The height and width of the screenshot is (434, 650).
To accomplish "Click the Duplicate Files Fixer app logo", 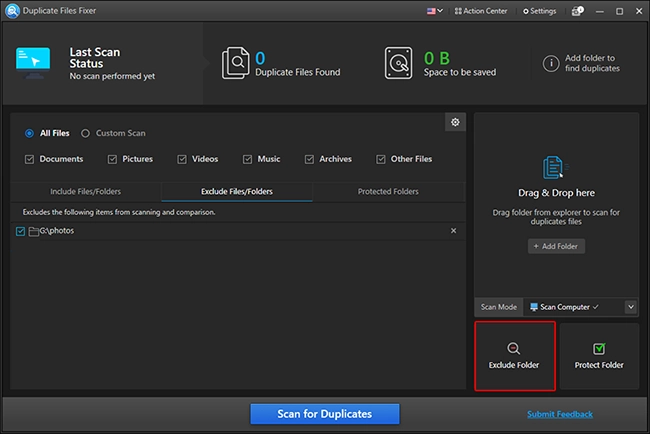I will coord(12,11).
